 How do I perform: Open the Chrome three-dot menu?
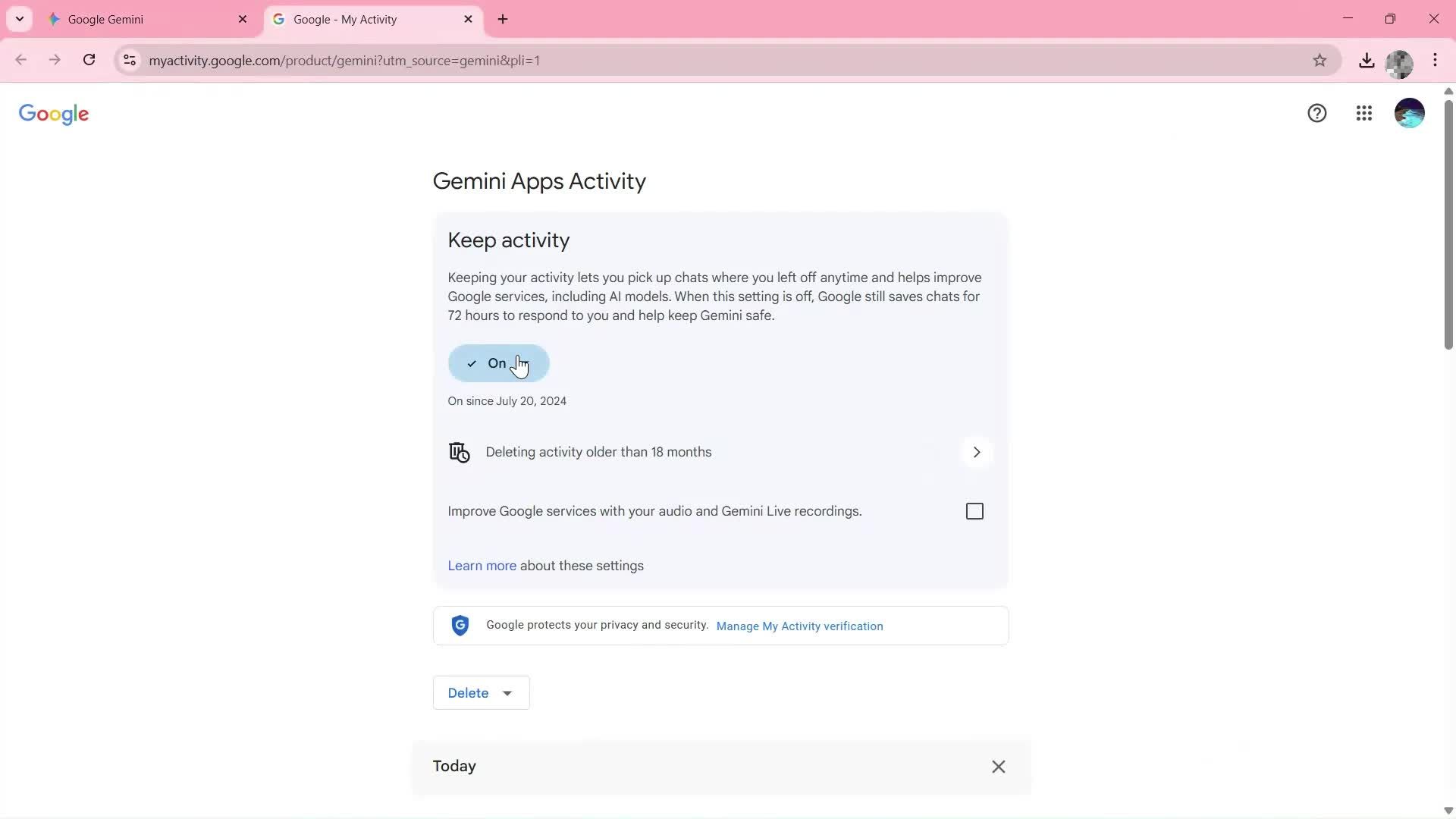tap(1436, 60)
